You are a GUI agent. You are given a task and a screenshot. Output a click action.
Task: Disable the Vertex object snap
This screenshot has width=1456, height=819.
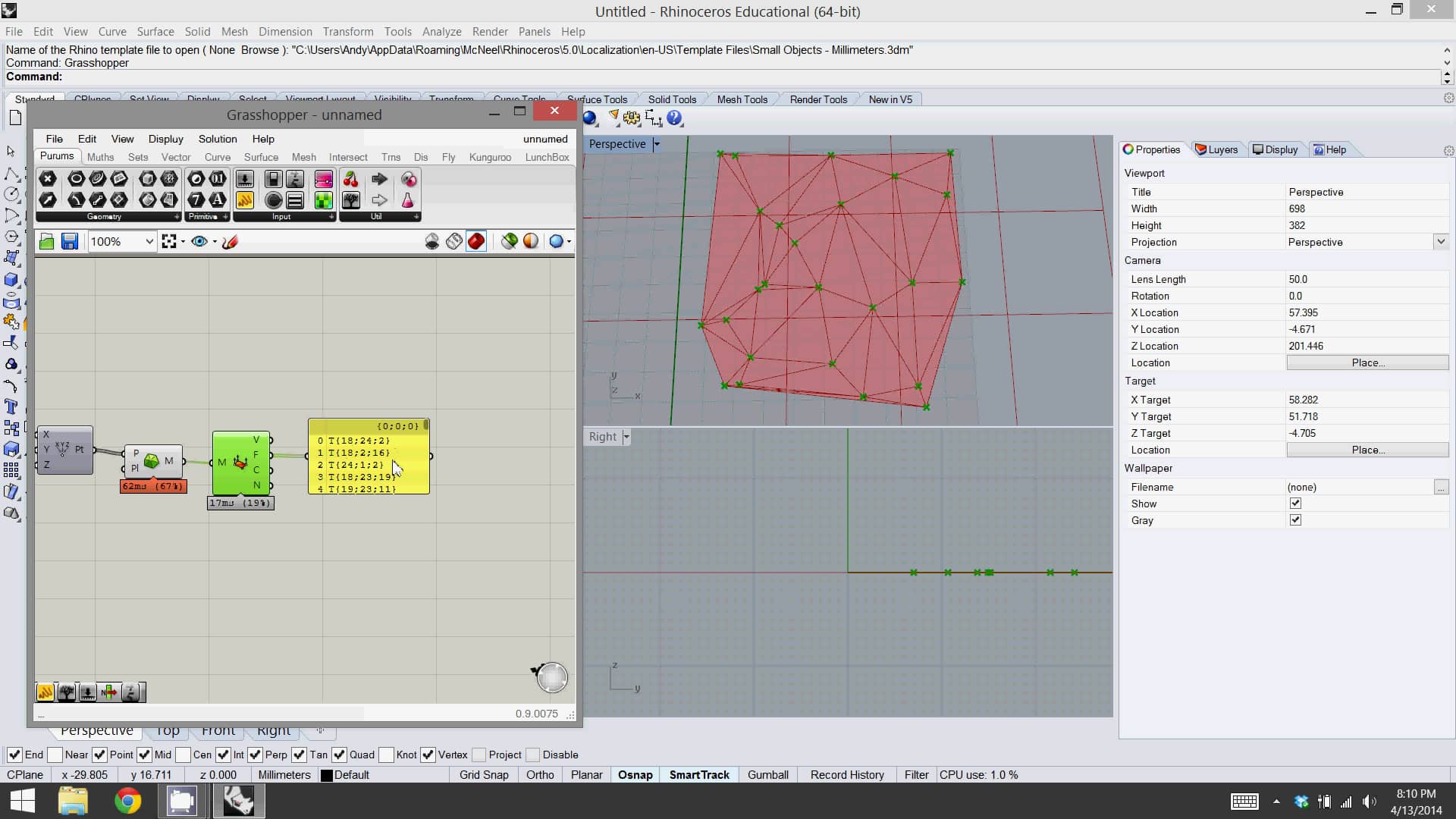pyautogui.click(x=429, y=755)
